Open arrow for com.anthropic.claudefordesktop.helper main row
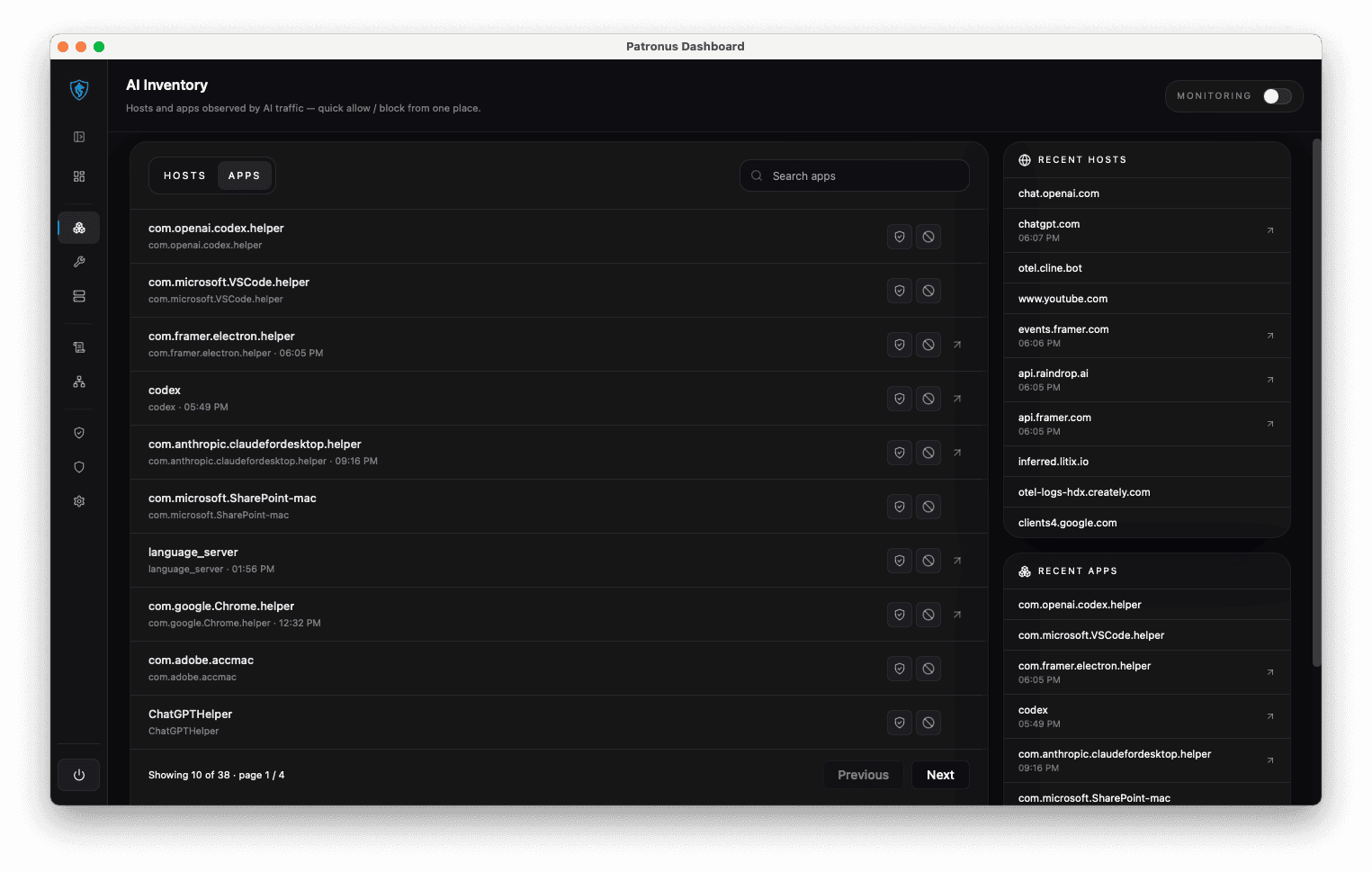Image resolution: width=1372 pixels, height=872 pixels. 957,453
